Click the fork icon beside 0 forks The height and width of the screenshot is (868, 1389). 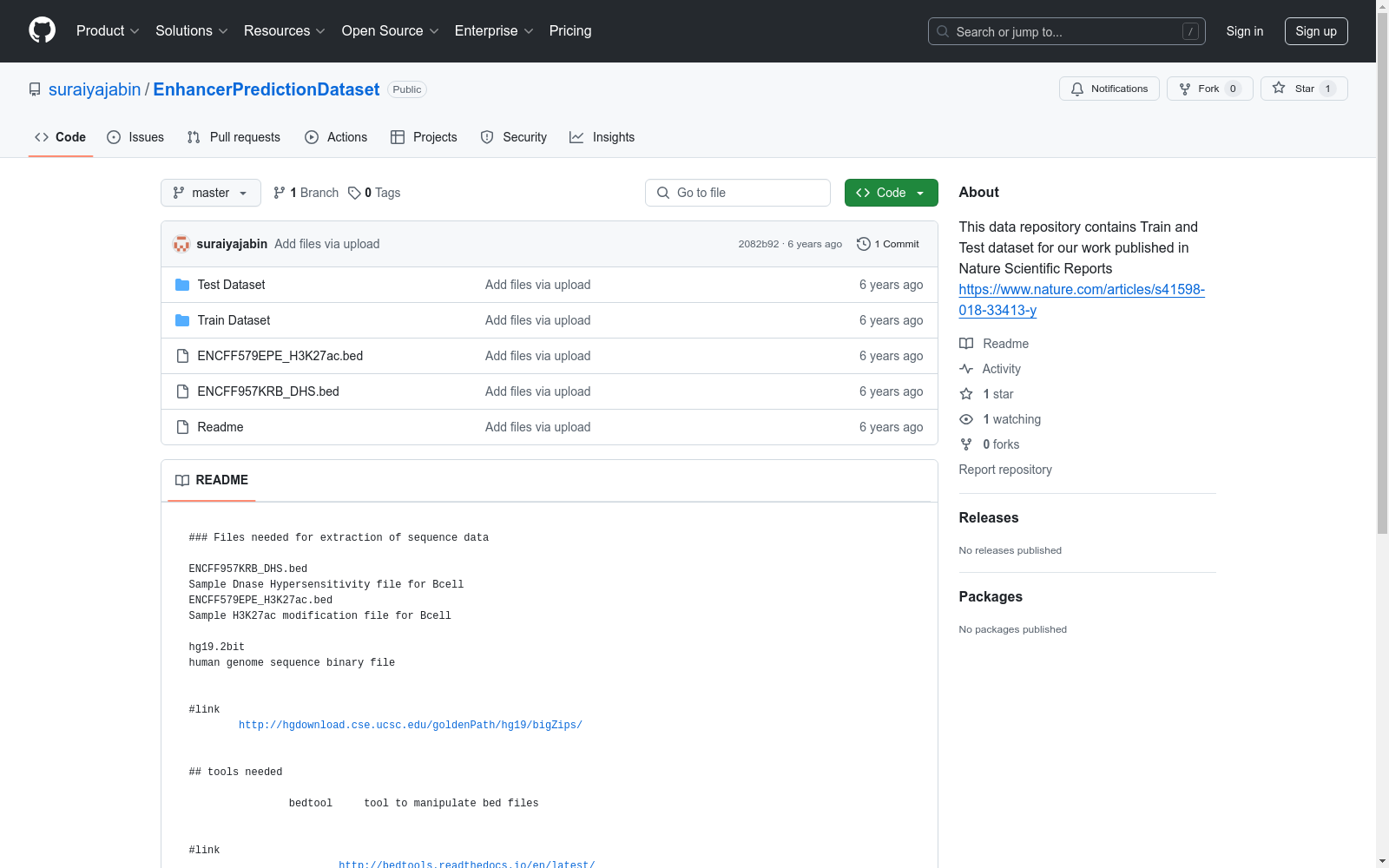coord(966,444)
